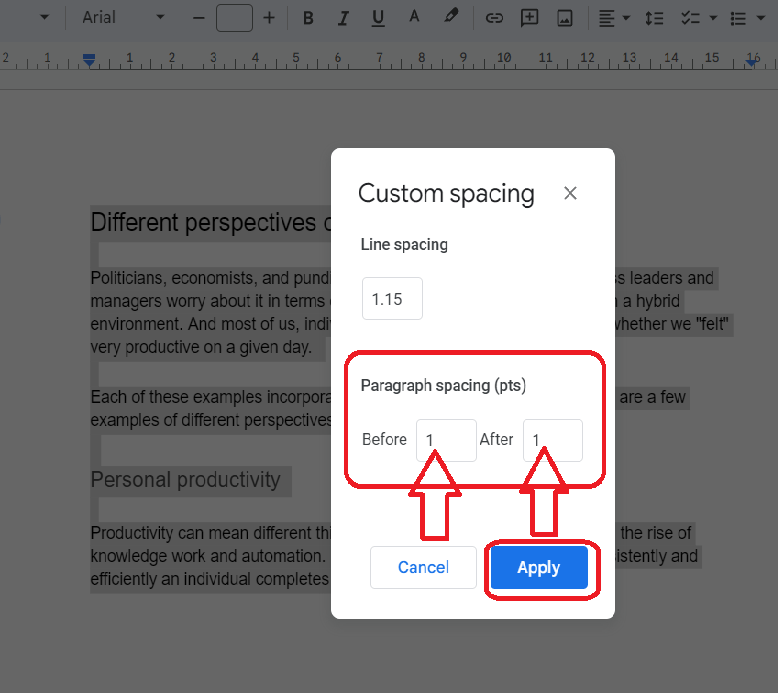
Task: Click the Before paragraph spacing field
Action: 446,440
